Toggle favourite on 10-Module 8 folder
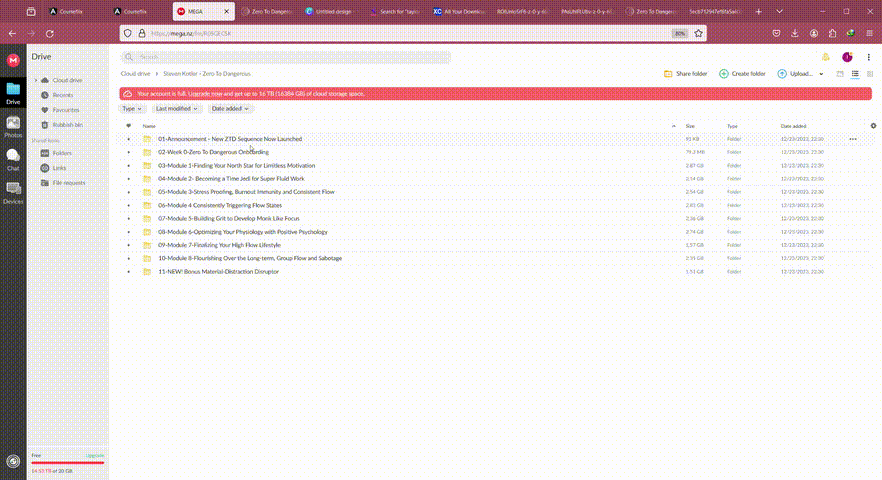 pos(129,258)
